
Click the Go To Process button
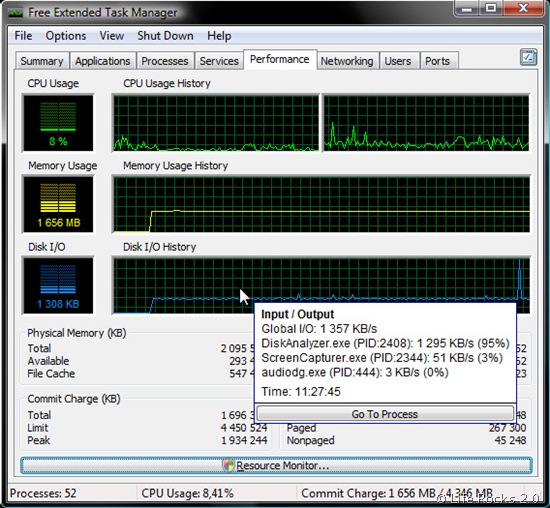pyautogui.click(x=385, y=414)
